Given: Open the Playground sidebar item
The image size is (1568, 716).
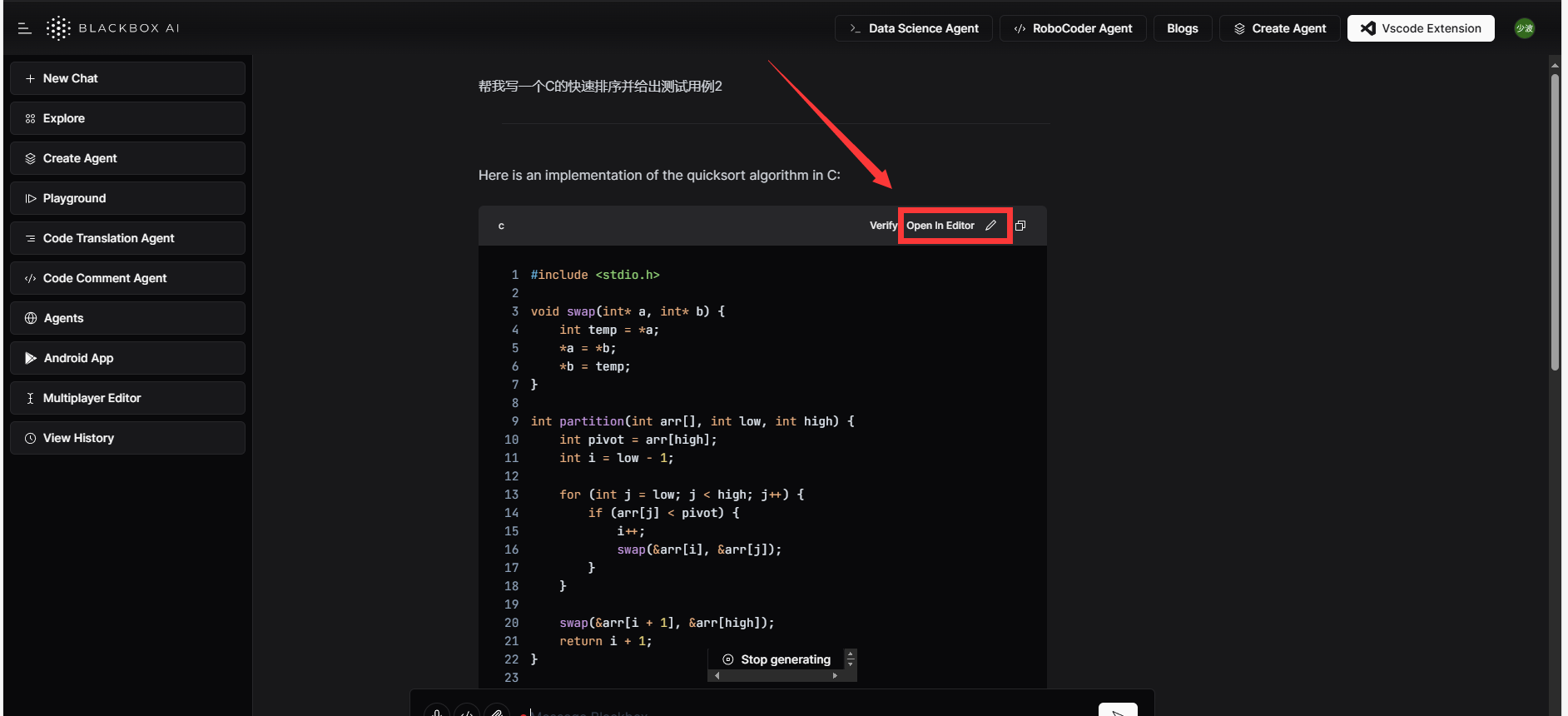Looking at the screenshot, I should [x=127, y=198].
